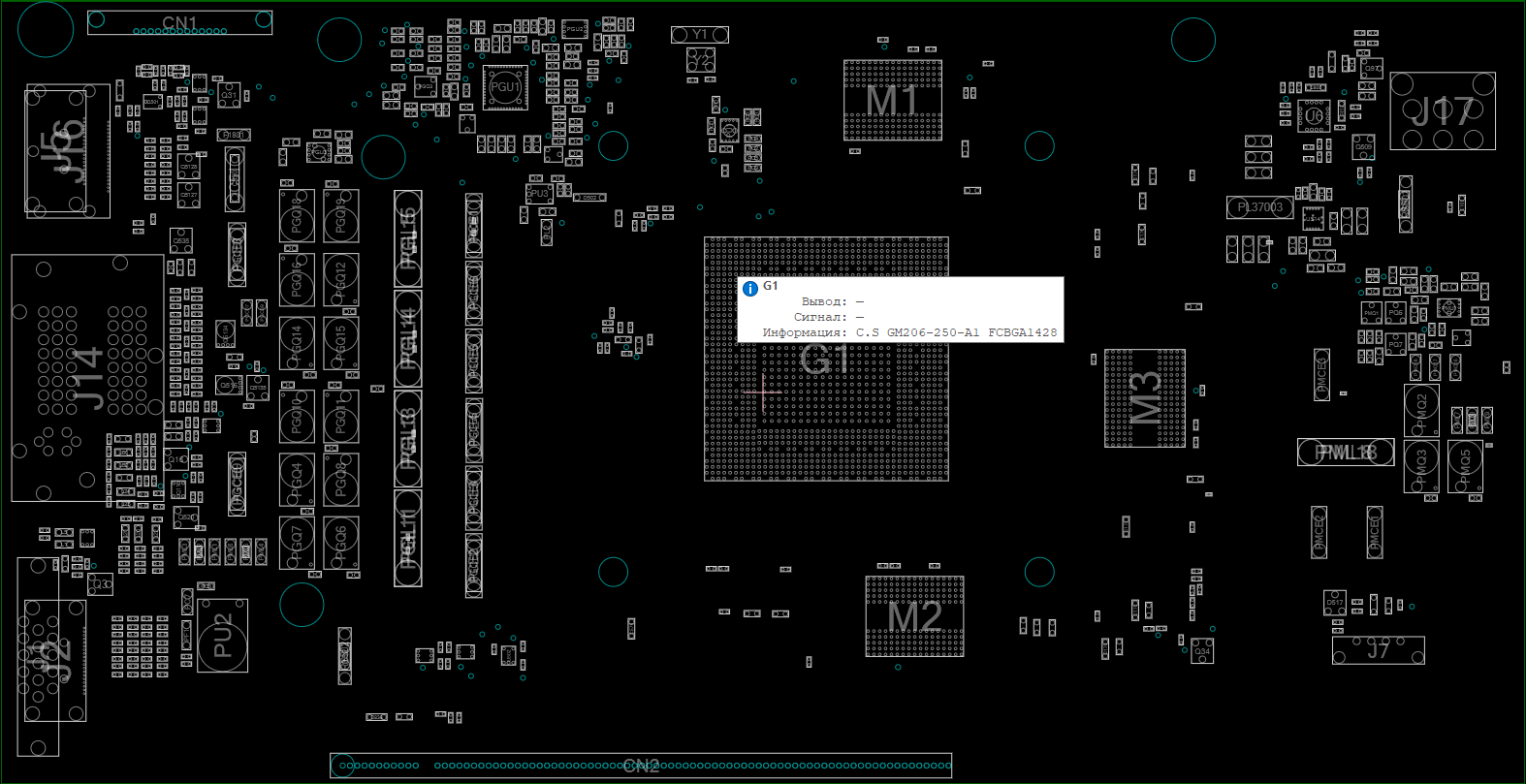Select the CN2 edge connector

coord(641,766)
